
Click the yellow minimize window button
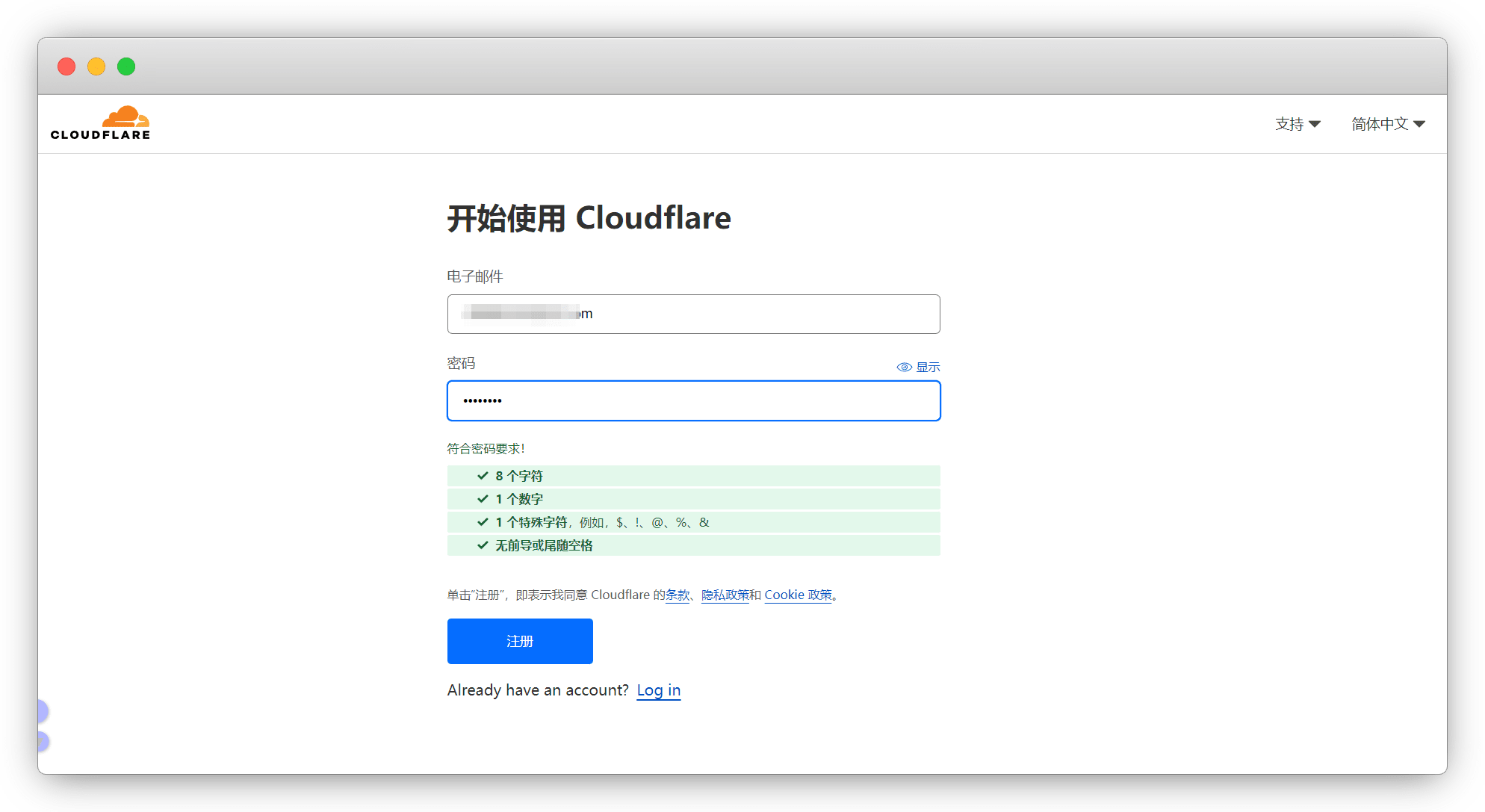pyautogui.click(x=96, y=66)
